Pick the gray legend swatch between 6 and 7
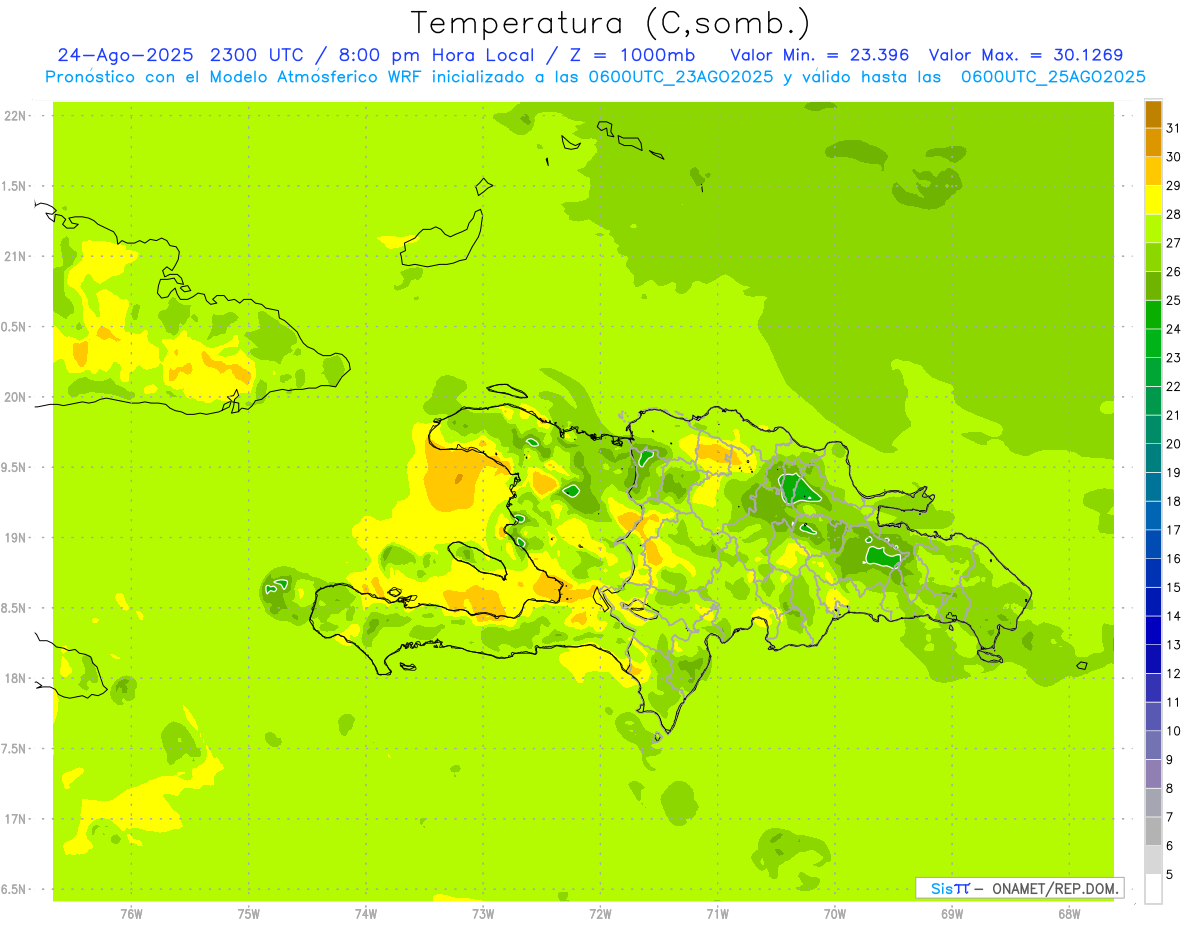This screenshot has width=1200, height=927. click(x=1153, y=831)
